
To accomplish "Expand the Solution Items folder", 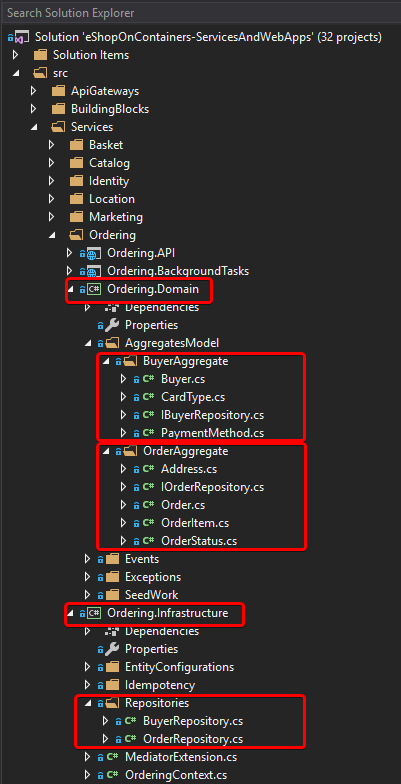I will pos(16,54).
